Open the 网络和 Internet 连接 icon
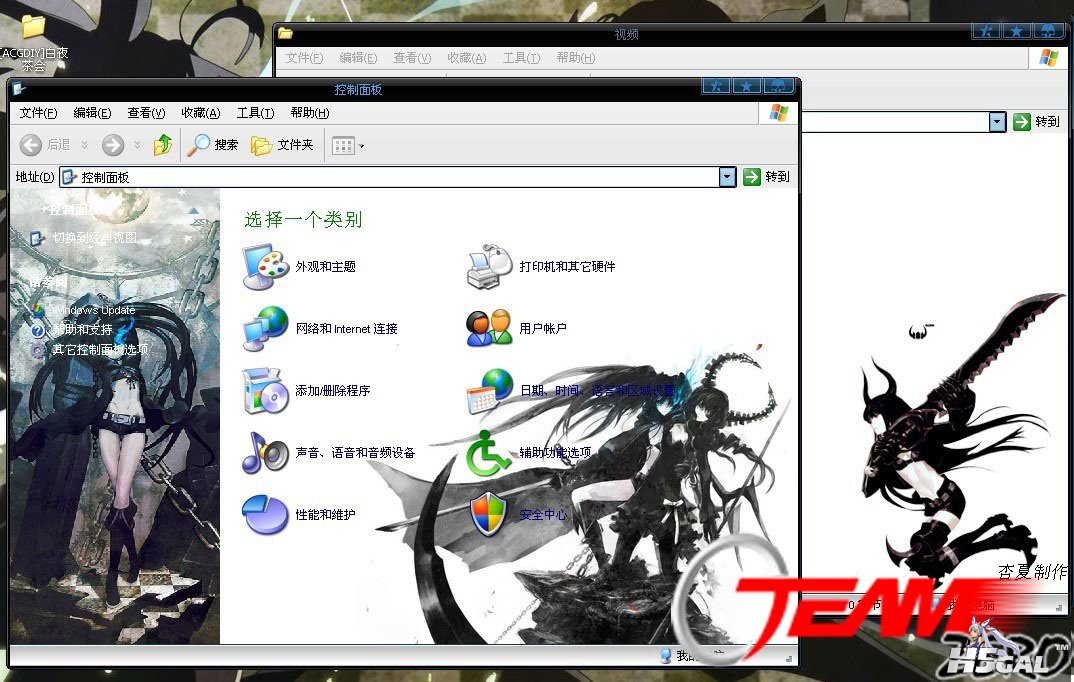The height and width of the screenshot is (682, 1074). pos(266,329)
